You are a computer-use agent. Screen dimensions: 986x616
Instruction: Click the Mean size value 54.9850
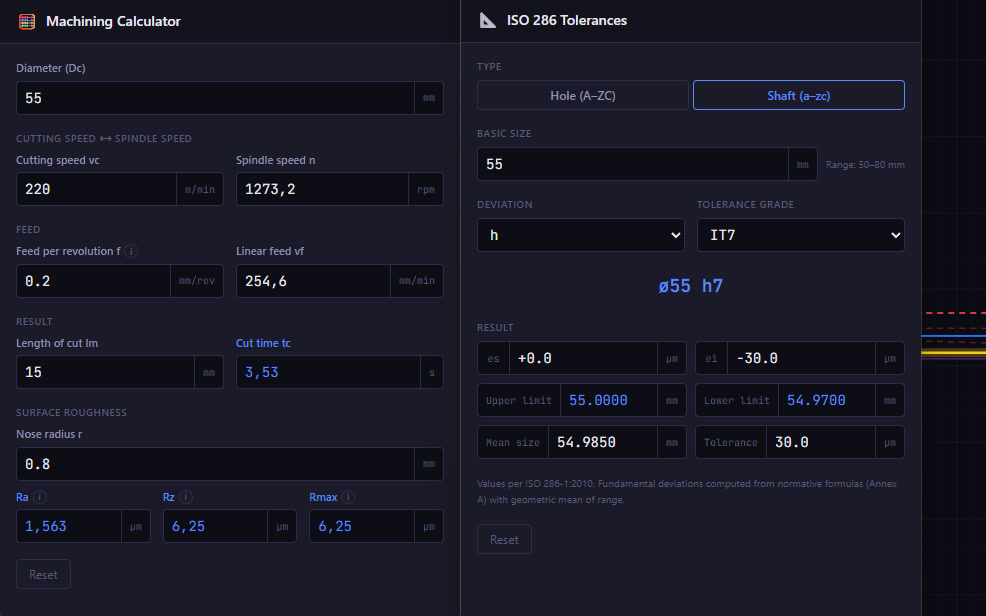click(586, 443)
